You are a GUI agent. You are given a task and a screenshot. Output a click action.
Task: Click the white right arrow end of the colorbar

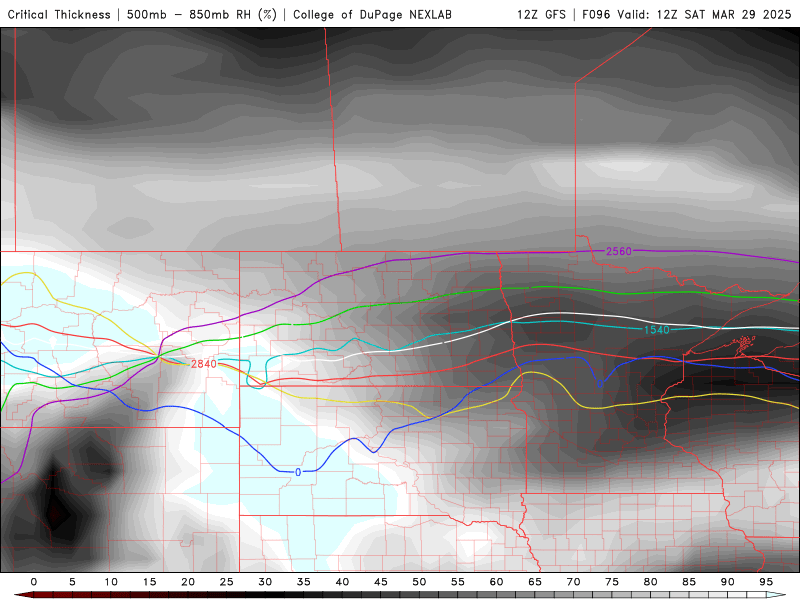pyautogui.click(x=777, y=595)
